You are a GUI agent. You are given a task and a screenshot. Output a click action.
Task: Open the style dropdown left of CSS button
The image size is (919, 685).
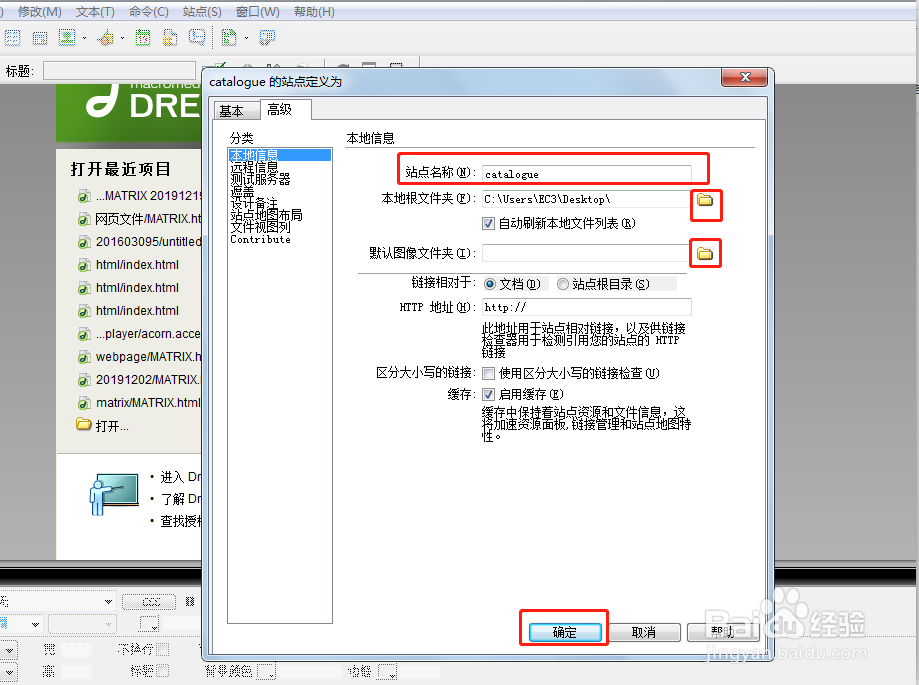[108, 602]
